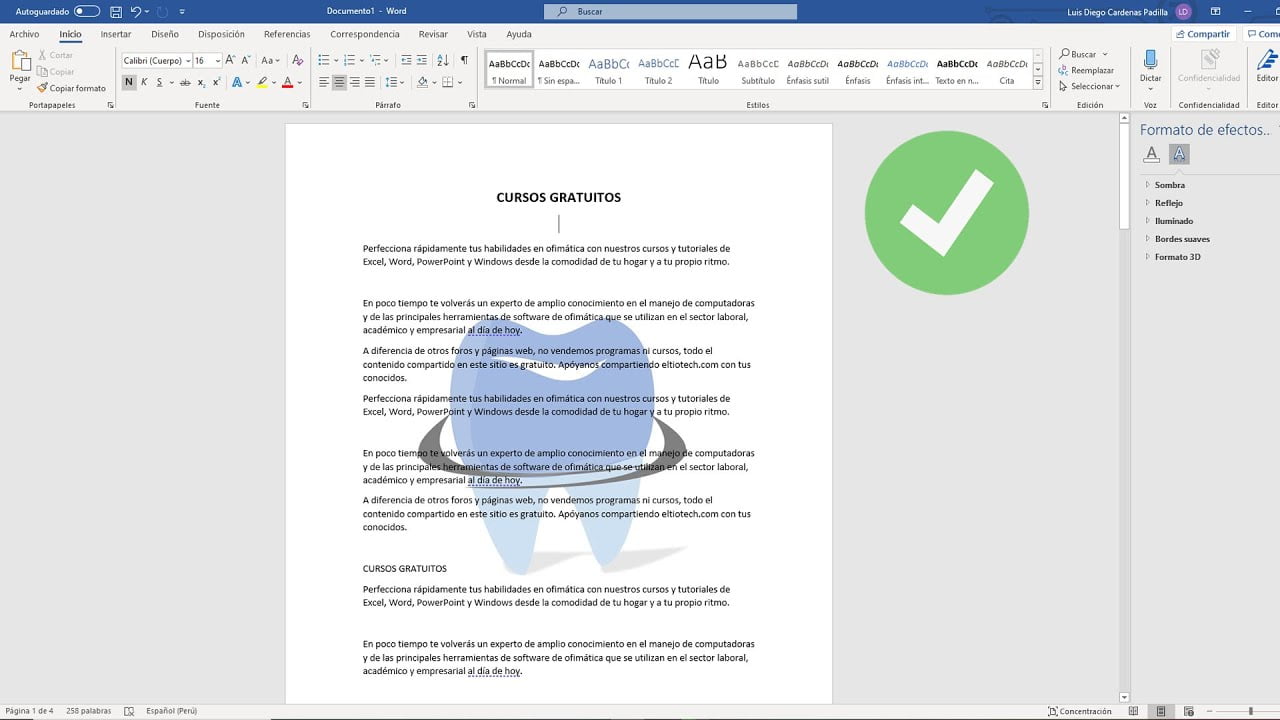The height and width of the screenshot is (720, 1280).
Task: Switch to the Diseño tab
Action: coord(165,34)
